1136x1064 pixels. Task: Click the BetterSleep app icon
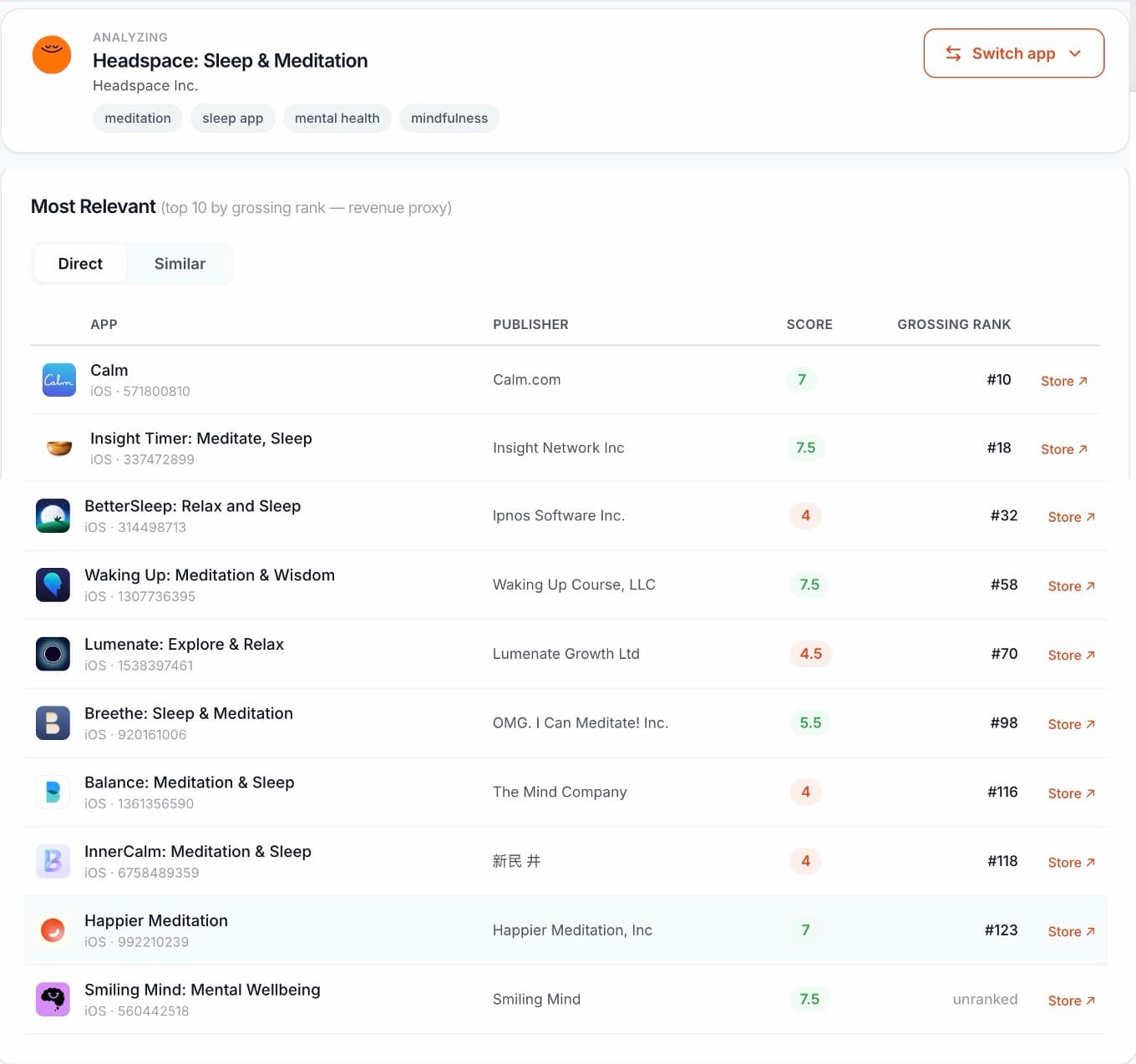click(x=53, y=516)
